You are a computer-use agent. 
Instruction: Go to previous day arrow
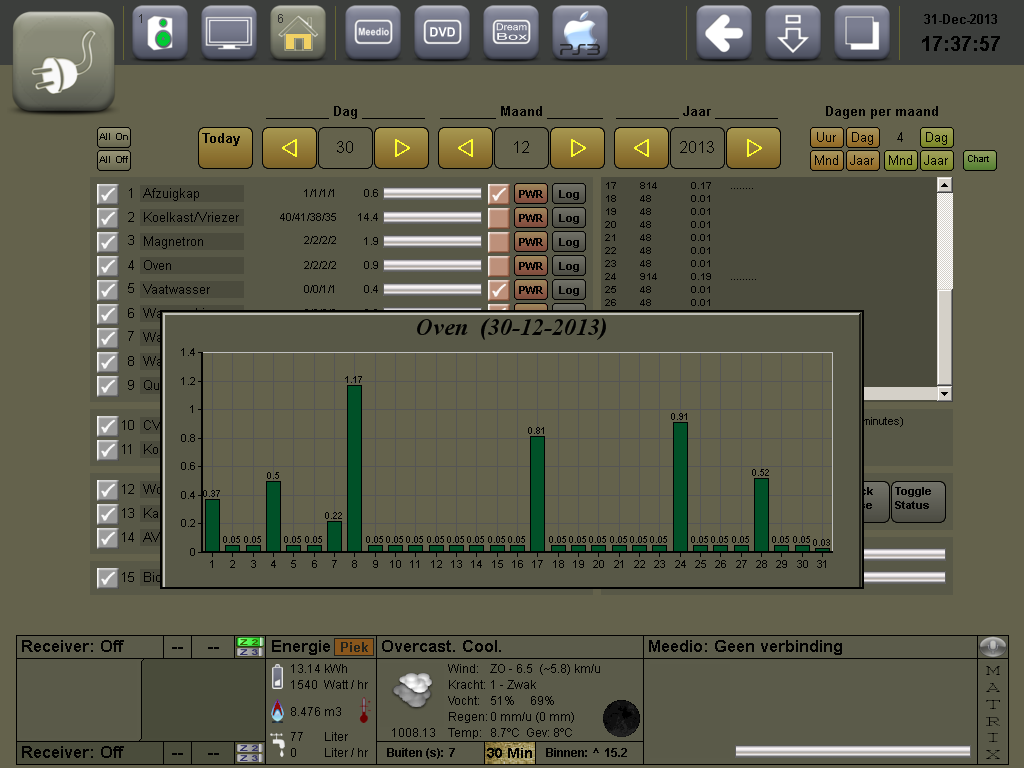tap(289, 148)
